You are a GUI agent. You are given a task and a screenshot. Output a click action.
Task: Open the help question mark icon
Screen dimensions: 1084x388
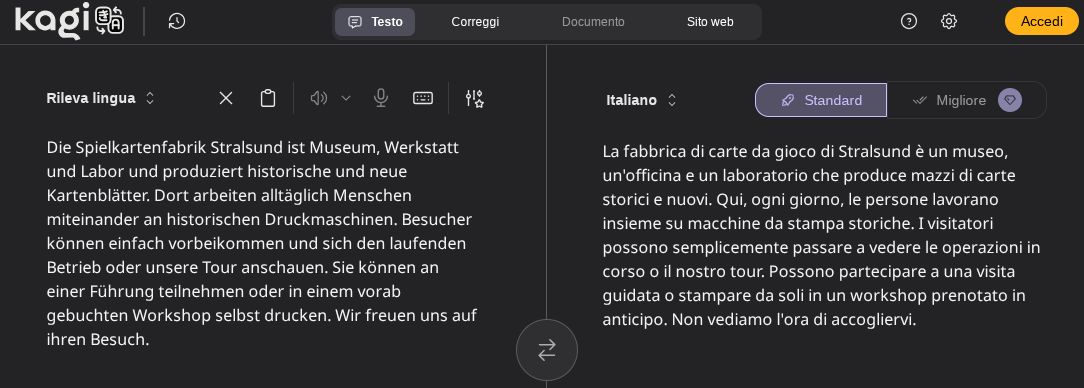click(x=908, y=21)
